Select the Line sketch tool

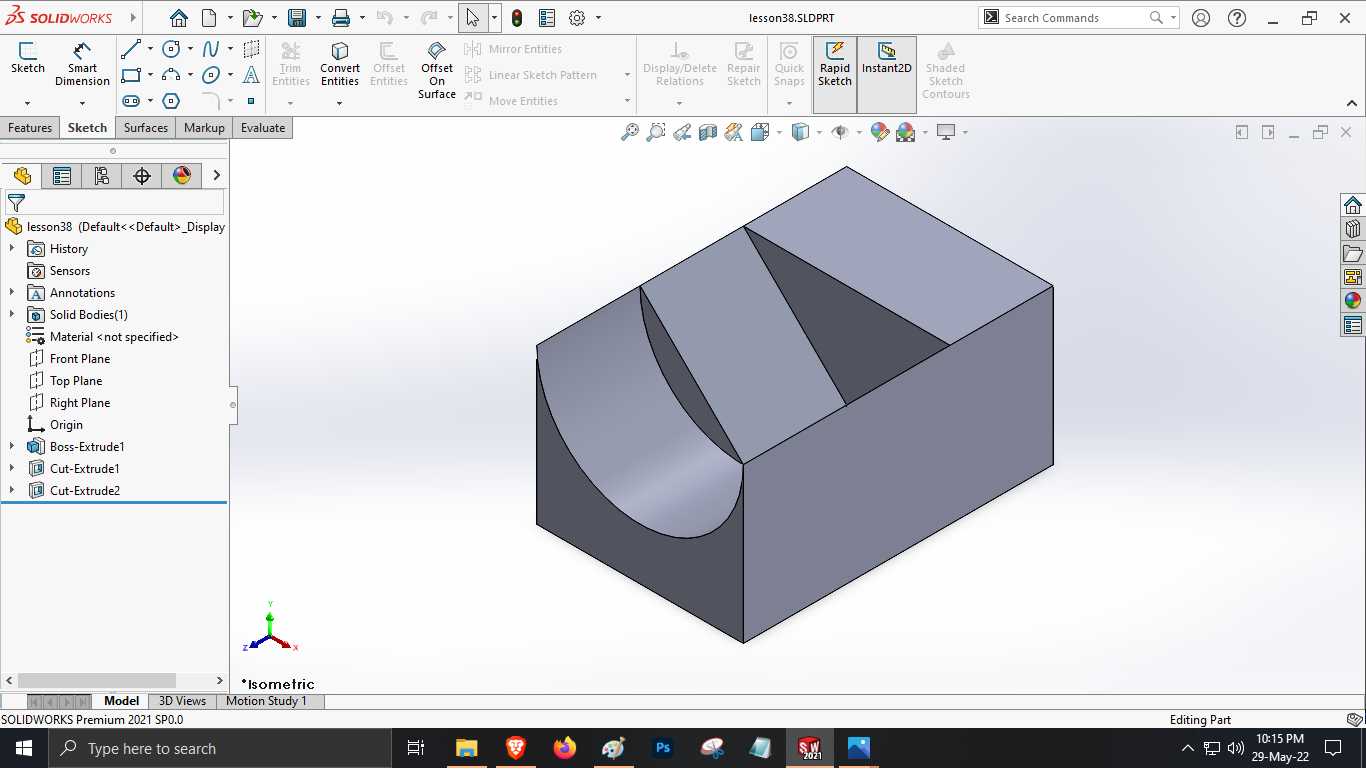pos(131,49)
